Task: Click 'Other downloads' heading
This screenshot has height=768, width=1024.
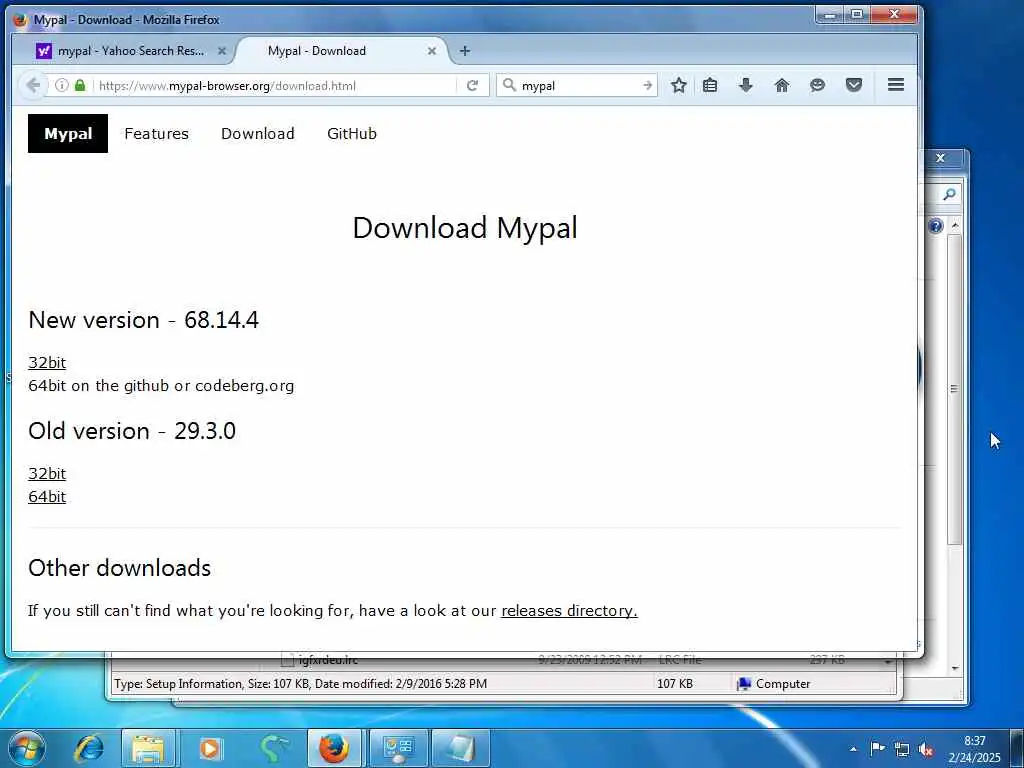Action: (120, 568)
